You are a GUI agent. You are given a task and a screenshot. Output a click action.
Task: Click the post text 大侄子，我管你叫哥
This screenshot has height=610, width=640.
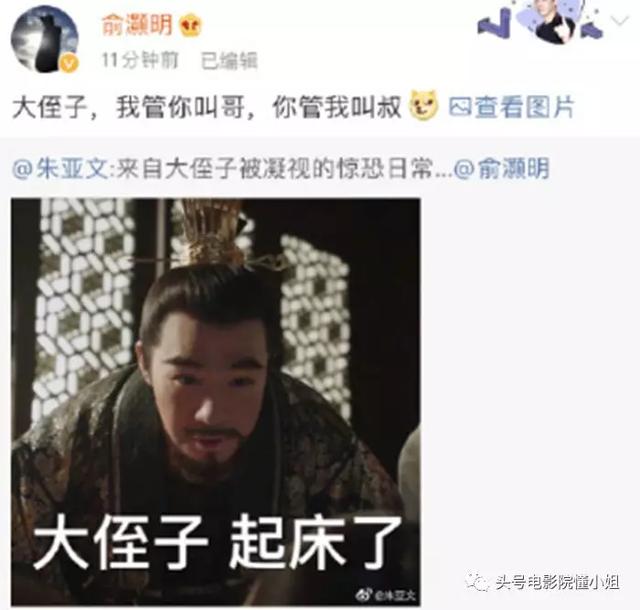click(x=129, y=107)
